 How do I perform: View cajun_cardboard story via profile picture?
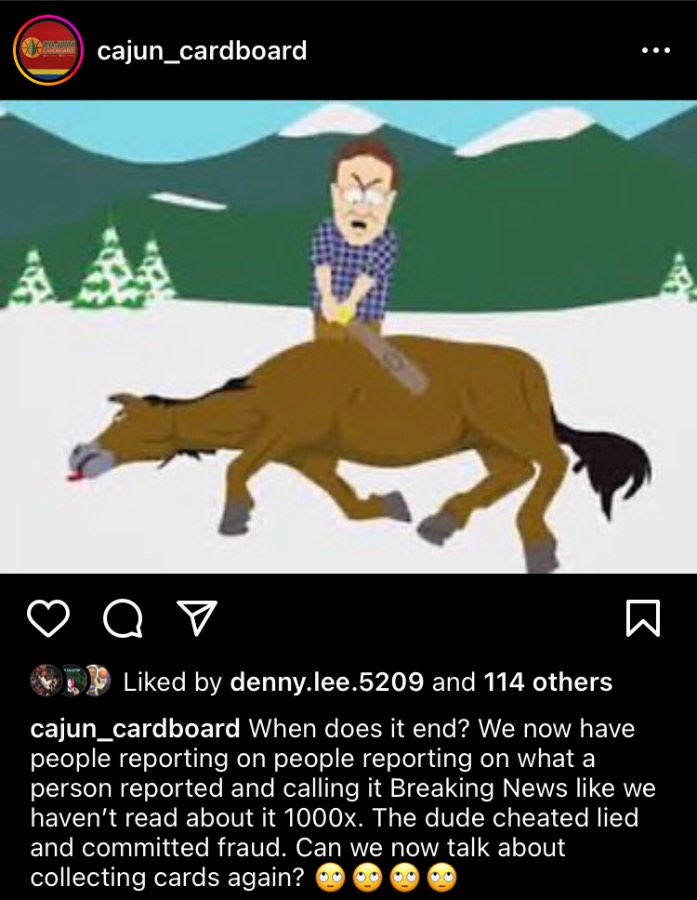tap(48, 51)
